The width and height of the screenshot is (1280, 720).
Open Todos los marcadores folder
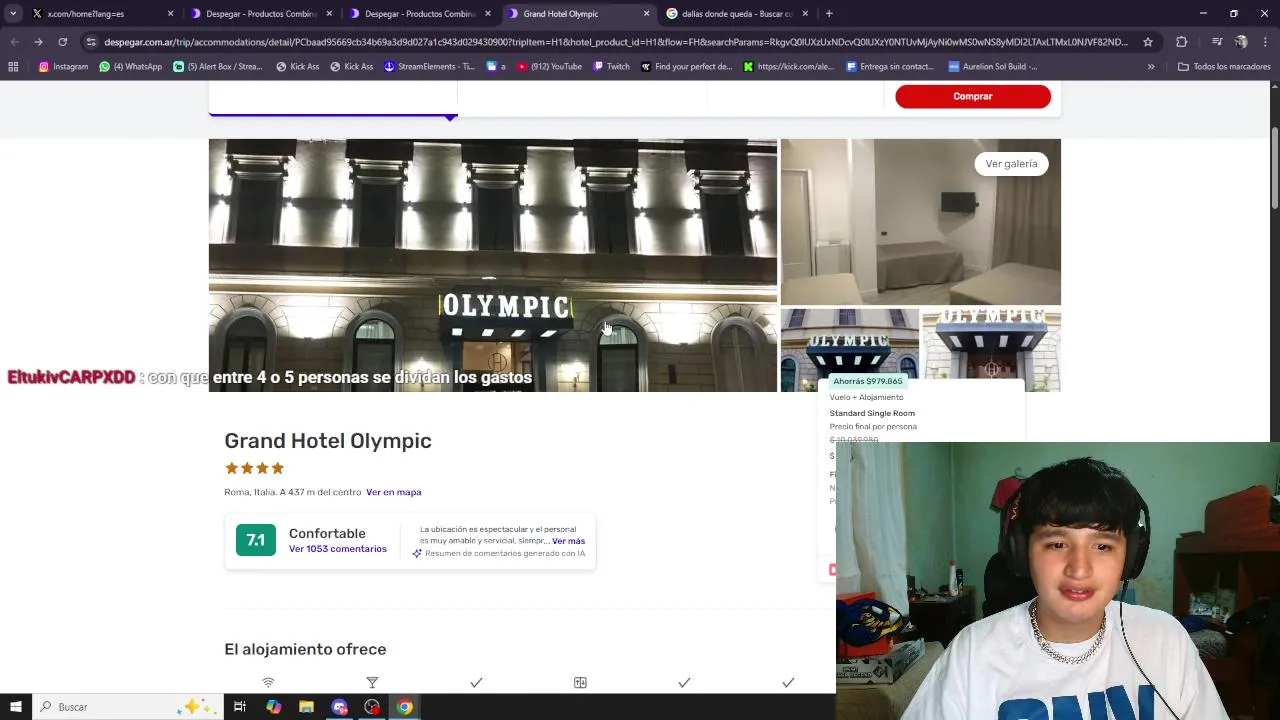(1224, 67)
